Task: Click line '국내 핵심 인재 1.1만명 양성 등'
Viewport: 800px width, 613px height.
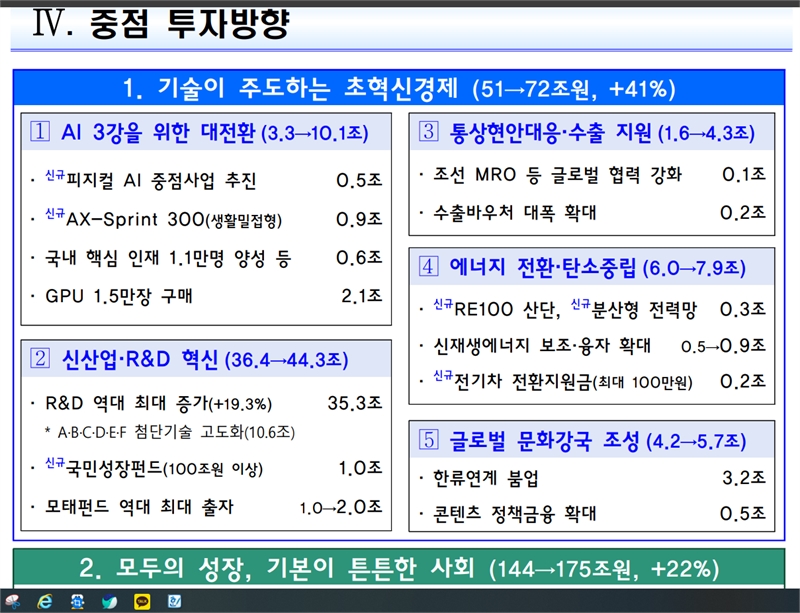Action: (x=168, y=258)
